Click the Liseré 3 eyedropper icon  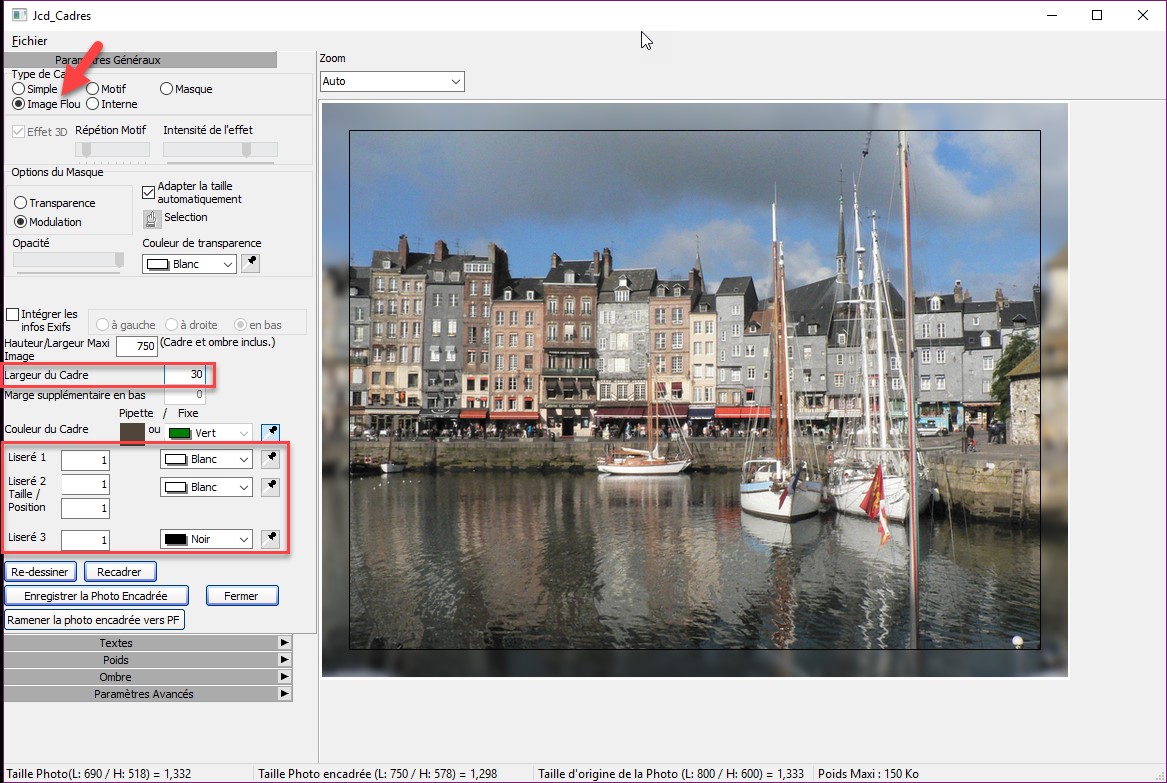coord(270,539)
